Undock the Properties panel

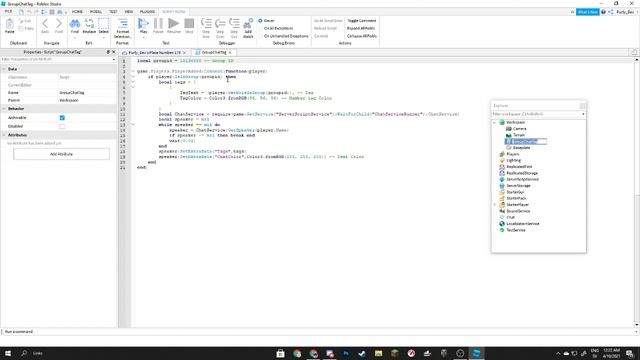(x=108, y=52)
